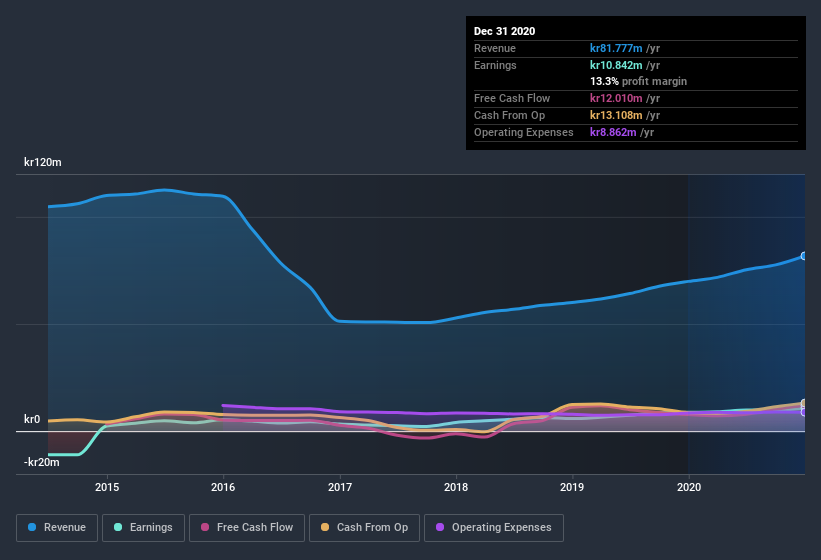The height and width of the screenshot is (560, 821).
Task: Click the kr10.842m earnings value
Action: 616,65
